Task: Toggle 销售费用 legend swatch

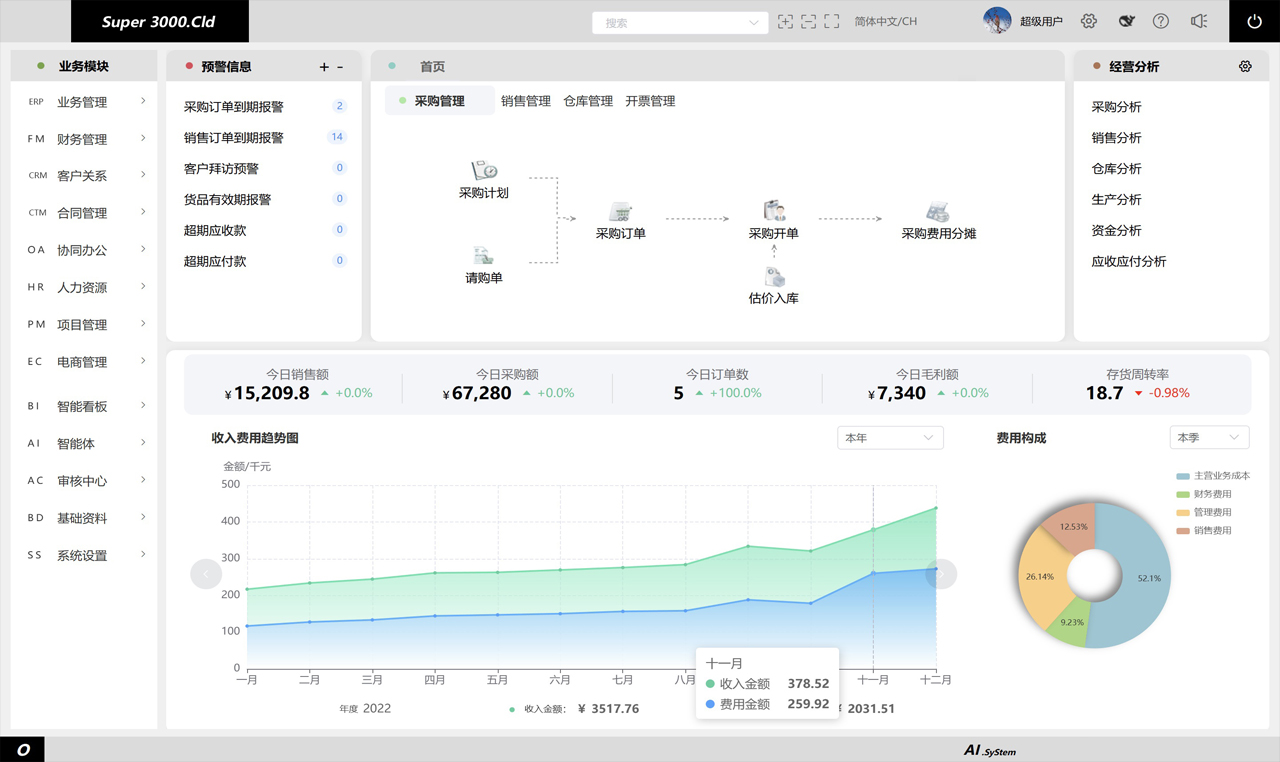Action: pyautogui.click(x=1183, y=531)
